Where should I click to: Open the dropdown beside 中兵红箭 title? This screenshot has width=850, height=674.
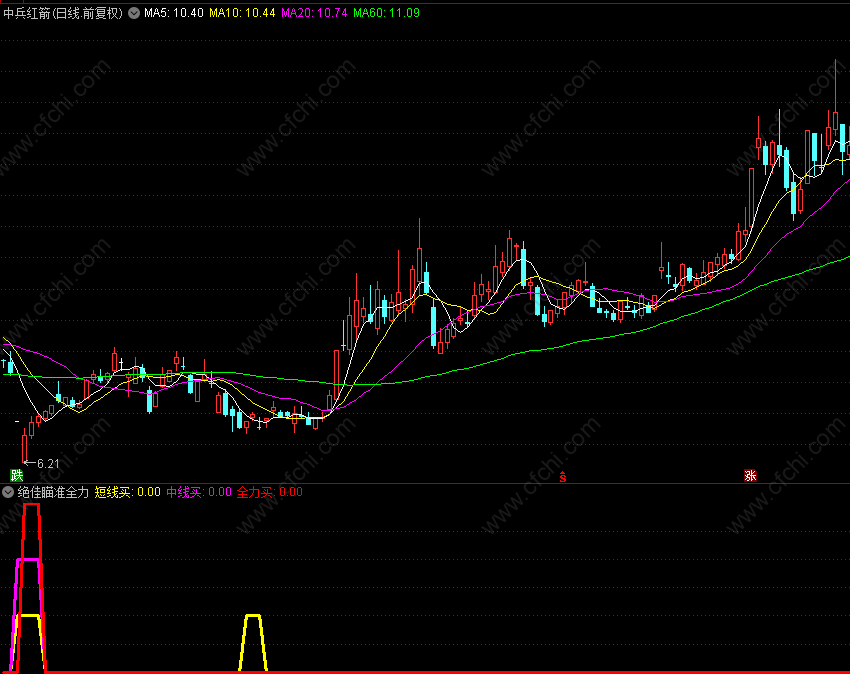point(134,13)
